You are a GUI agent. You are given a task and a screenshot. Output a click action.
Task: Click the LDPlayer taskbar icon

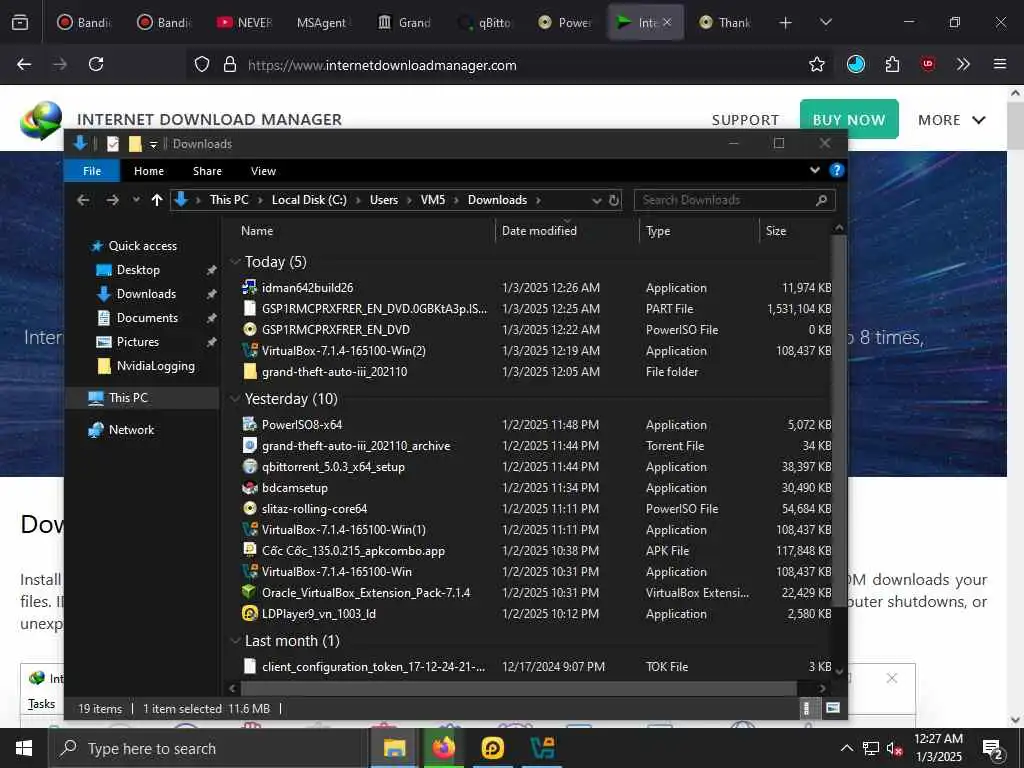(492, 748)
